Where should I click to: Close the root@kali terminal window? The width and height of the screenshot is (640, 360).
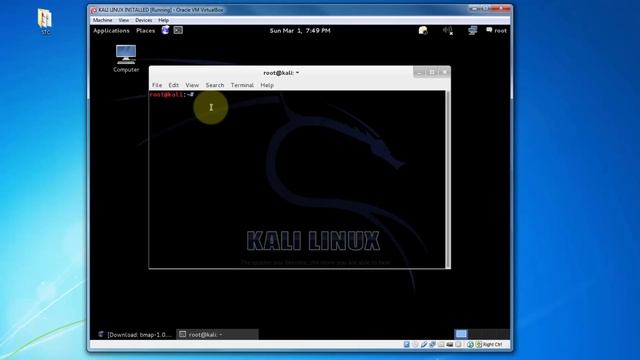pos(445,72)
